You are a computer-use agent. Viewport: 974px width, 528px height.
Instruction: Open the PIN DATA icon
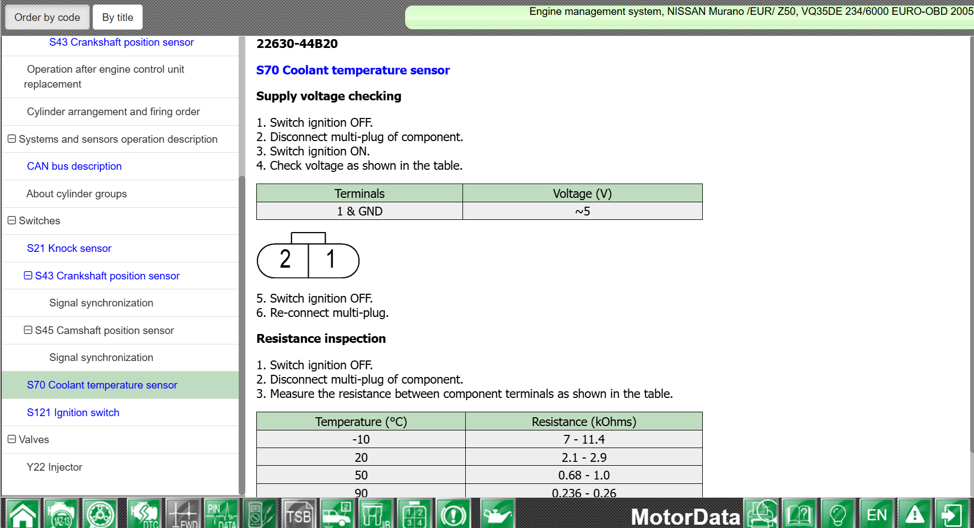[222, 514]
